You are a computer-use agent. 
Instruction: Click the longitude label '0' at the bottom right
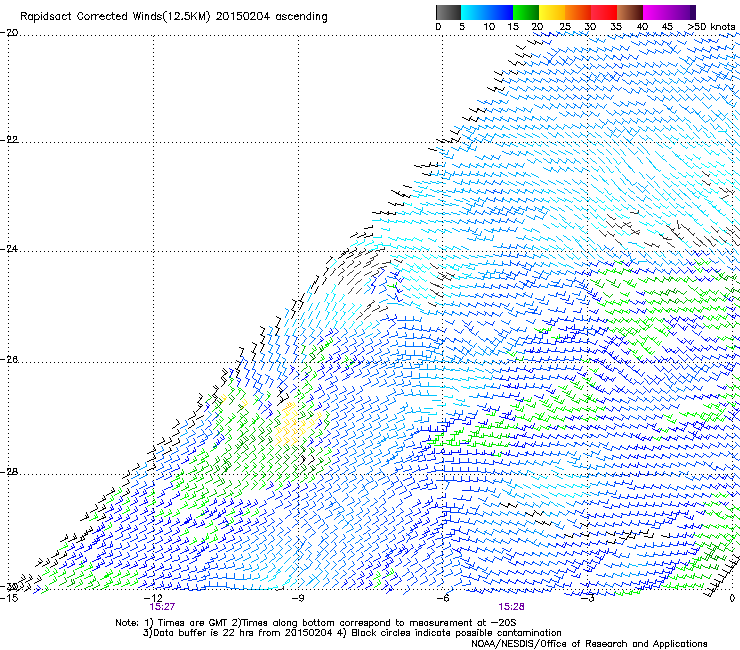pos(732,598)
